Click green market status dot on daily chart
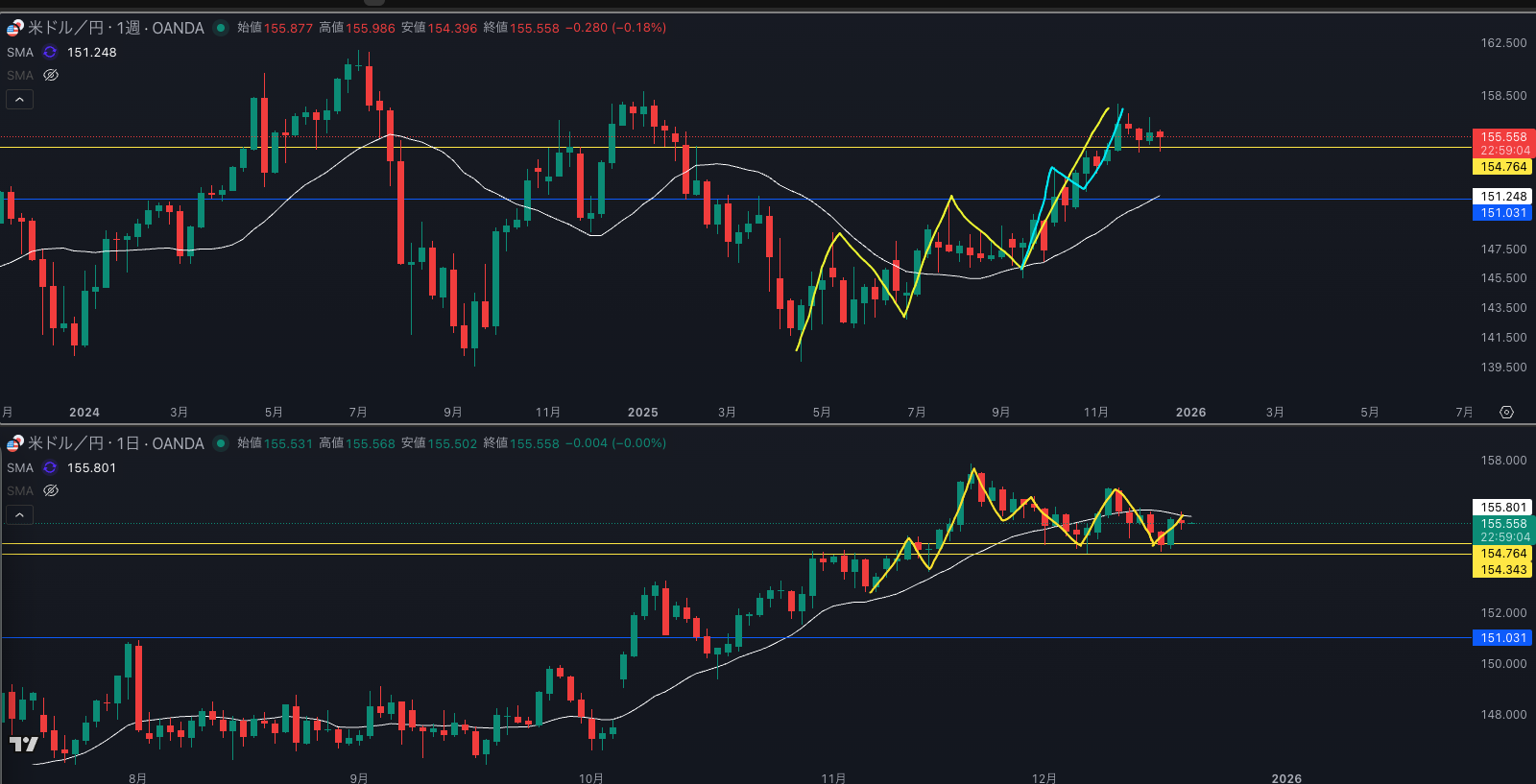 click(x=221, y=443)
